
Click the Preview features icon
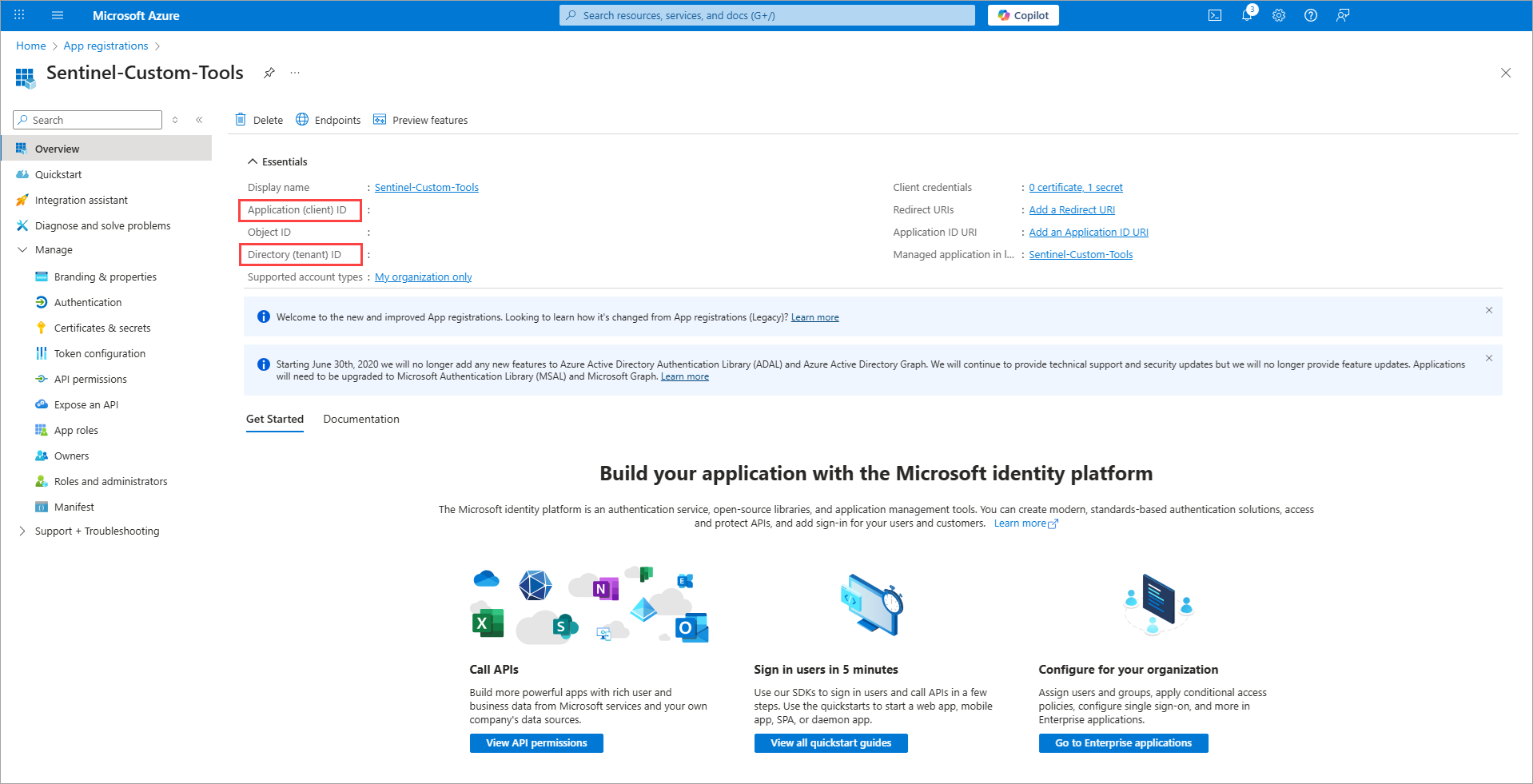click(x=380, y=120)
